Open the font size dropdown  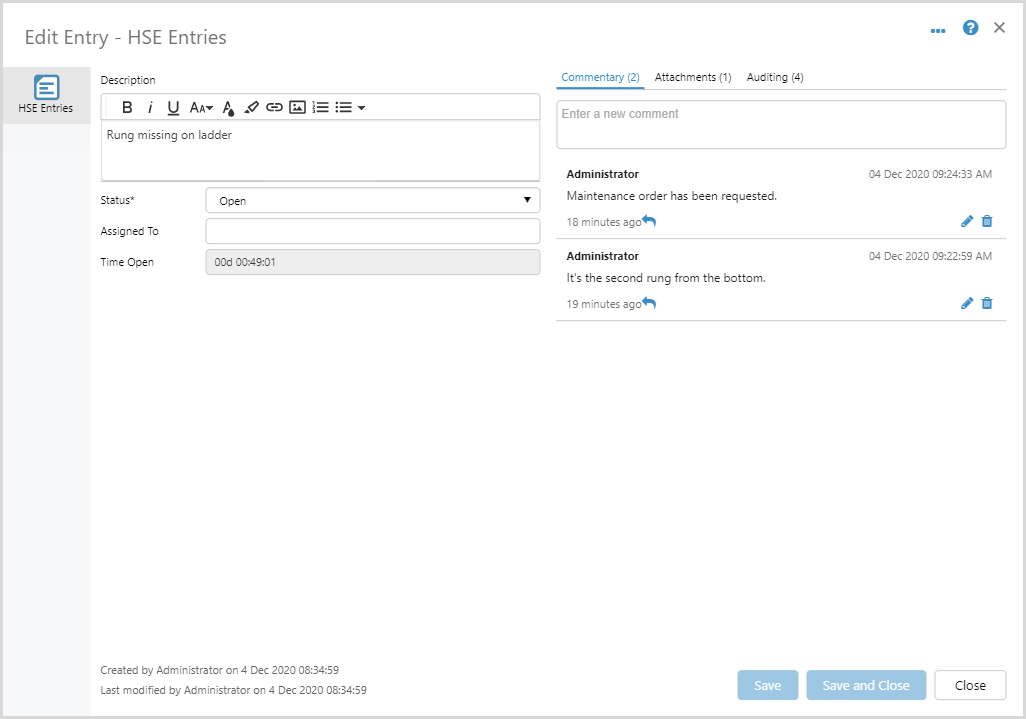[x=201, y=108]
